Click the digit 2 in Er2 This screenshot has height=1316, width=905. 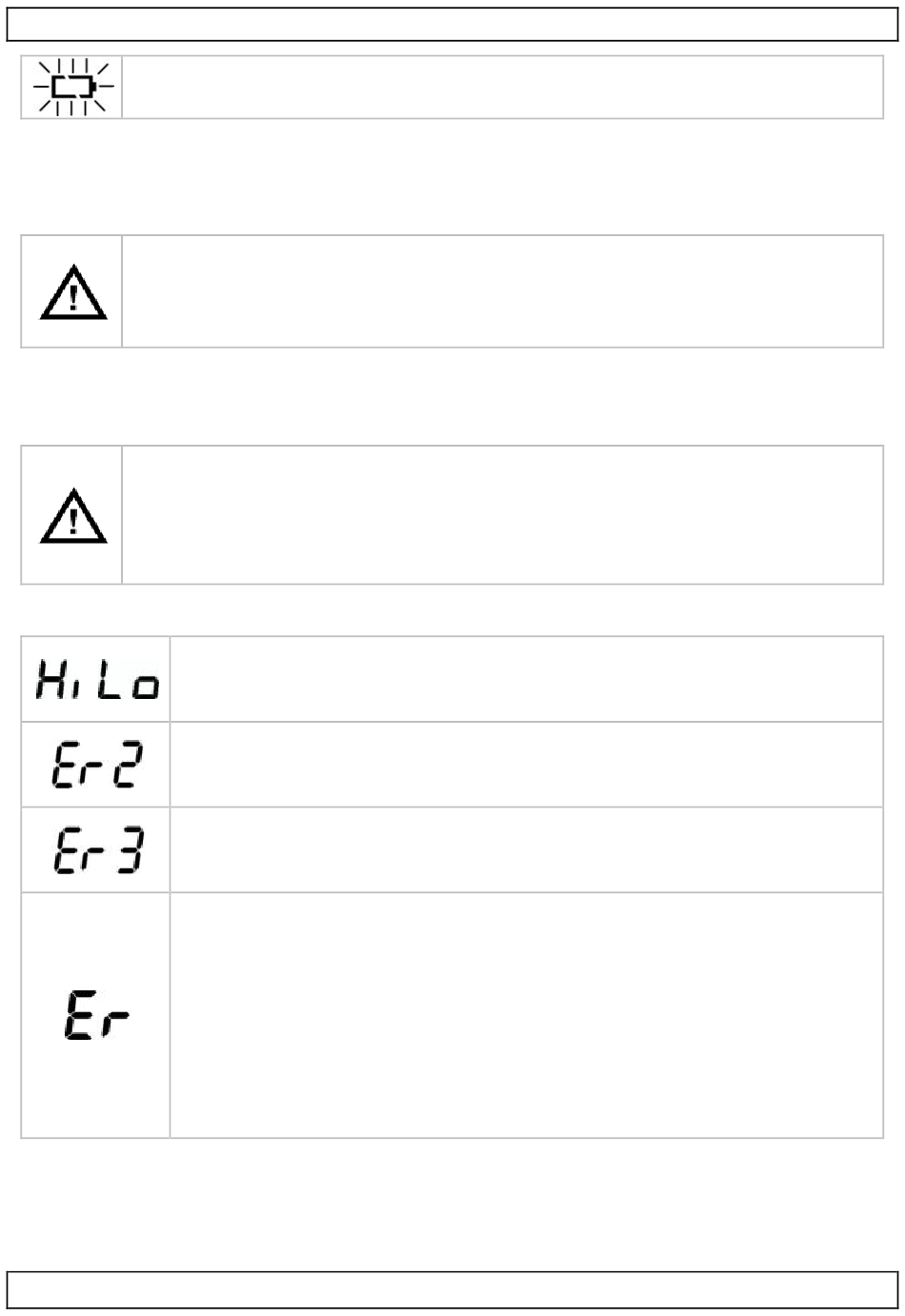tap(126, 764)
